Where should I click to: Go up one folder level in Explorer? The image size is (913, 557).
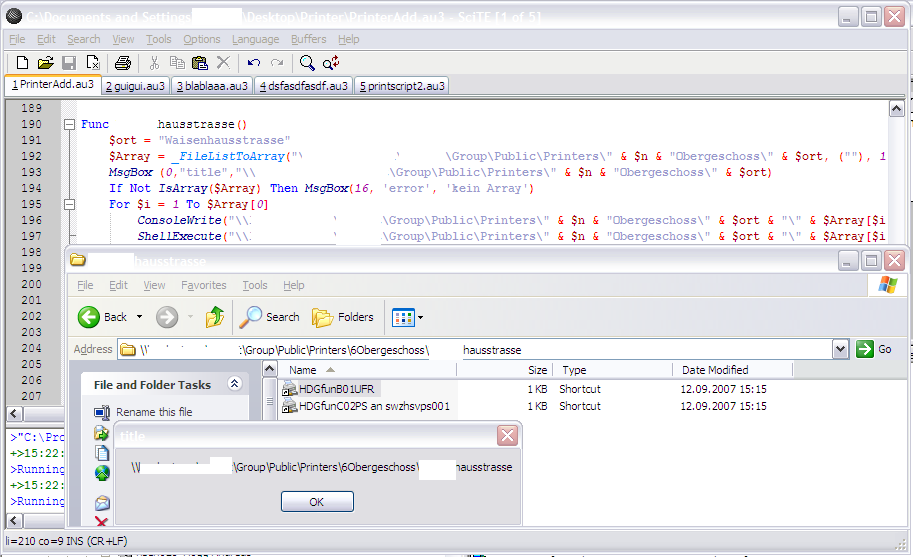[214, 317]
